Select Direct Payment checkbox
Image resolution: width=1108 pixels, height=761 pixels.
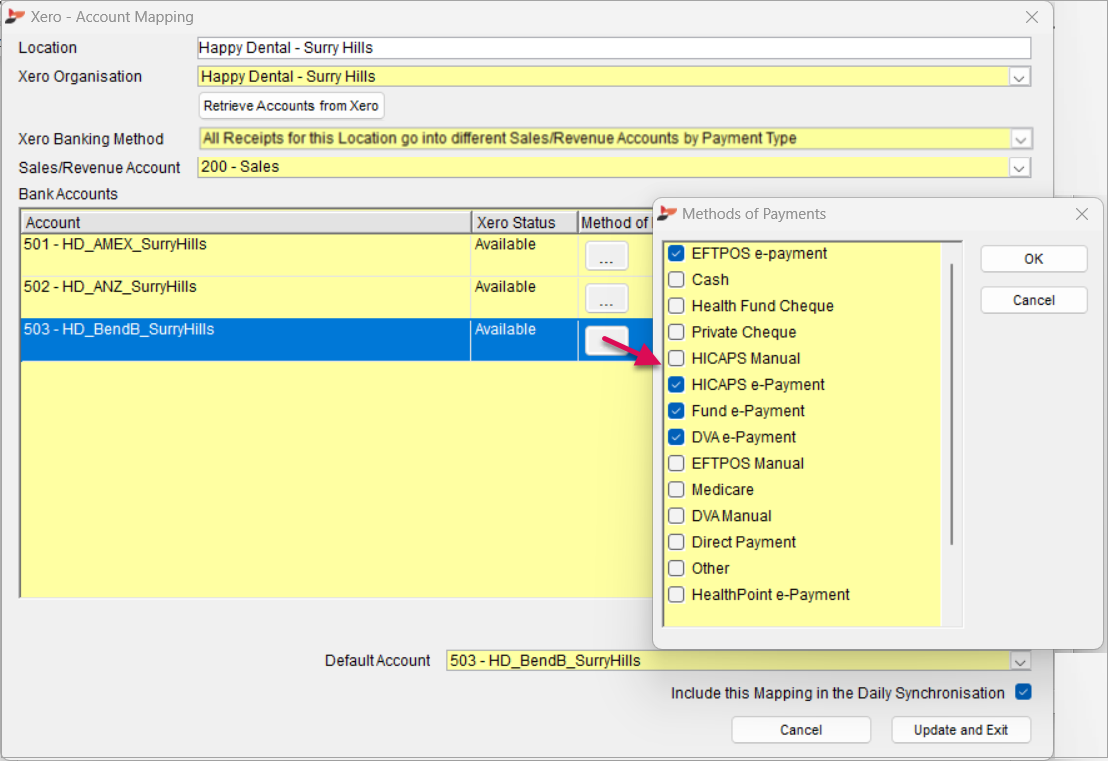click(676, 542)
